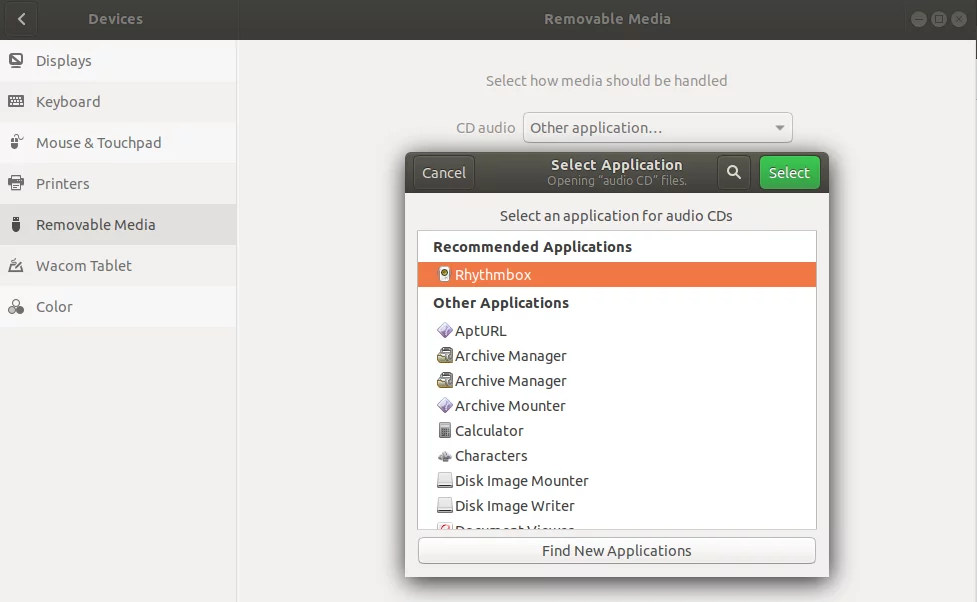Click the Calculator application icon
The width and height of the screenshot is (977, 602).
(x=445, y=431)
